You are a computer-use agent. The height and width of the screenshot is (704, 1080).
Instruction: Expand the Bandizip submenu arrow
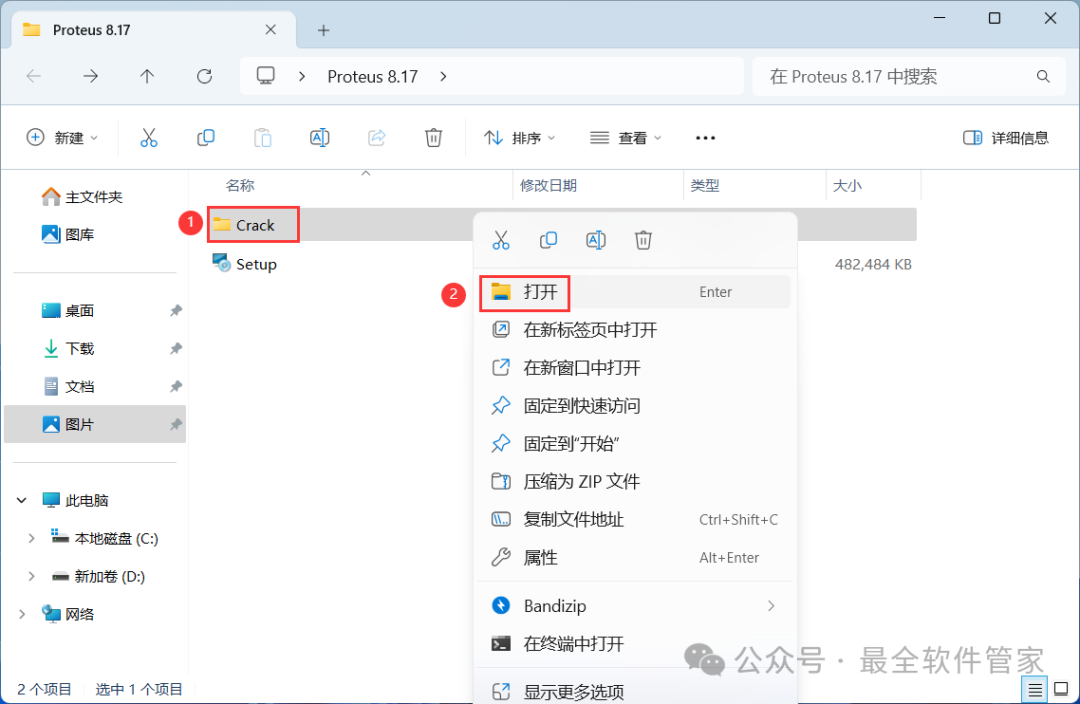click(771, 606)
